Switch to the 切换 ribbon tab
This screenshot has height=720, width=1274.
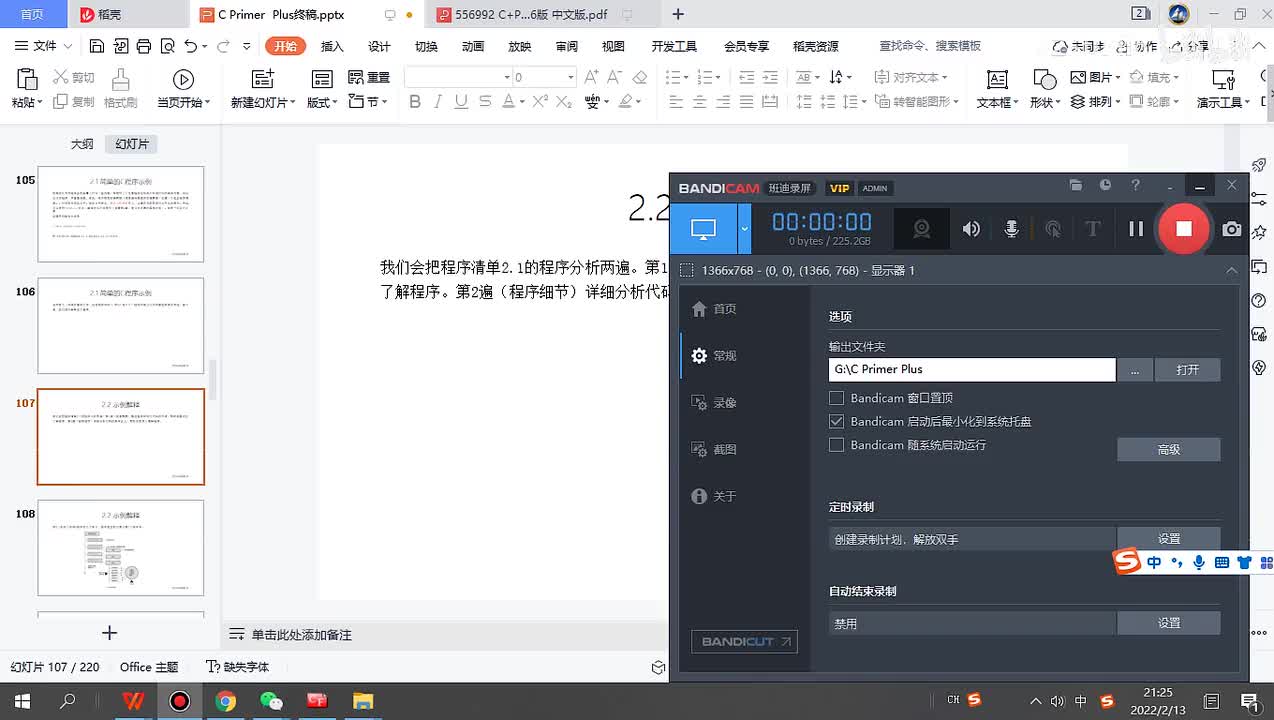pos(426,46)
